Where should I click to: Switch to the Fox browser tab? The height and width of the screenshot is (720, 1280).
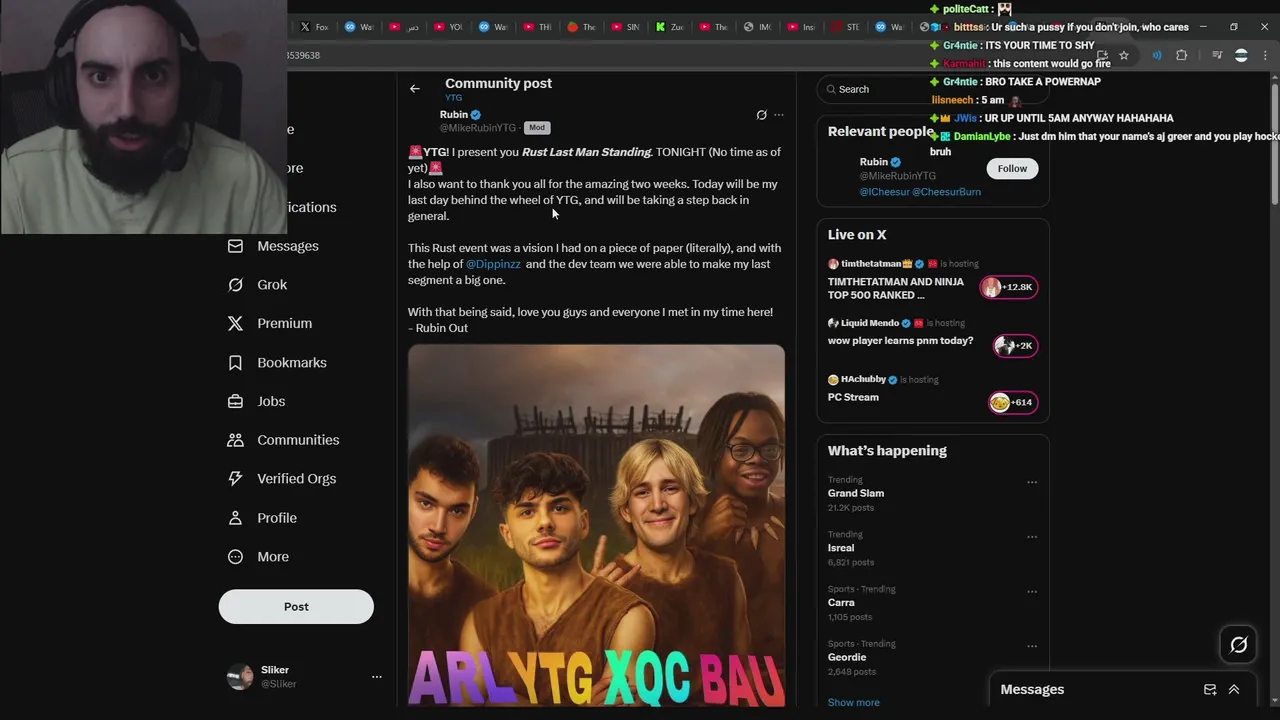pyautogui.click(x=313, y=27)
